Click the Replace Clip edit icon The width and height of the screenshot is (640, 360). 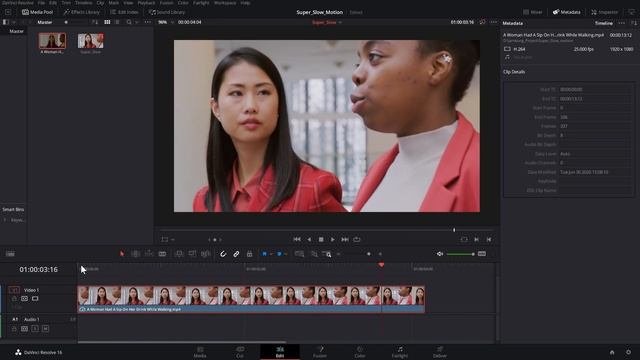pos(206,254)
